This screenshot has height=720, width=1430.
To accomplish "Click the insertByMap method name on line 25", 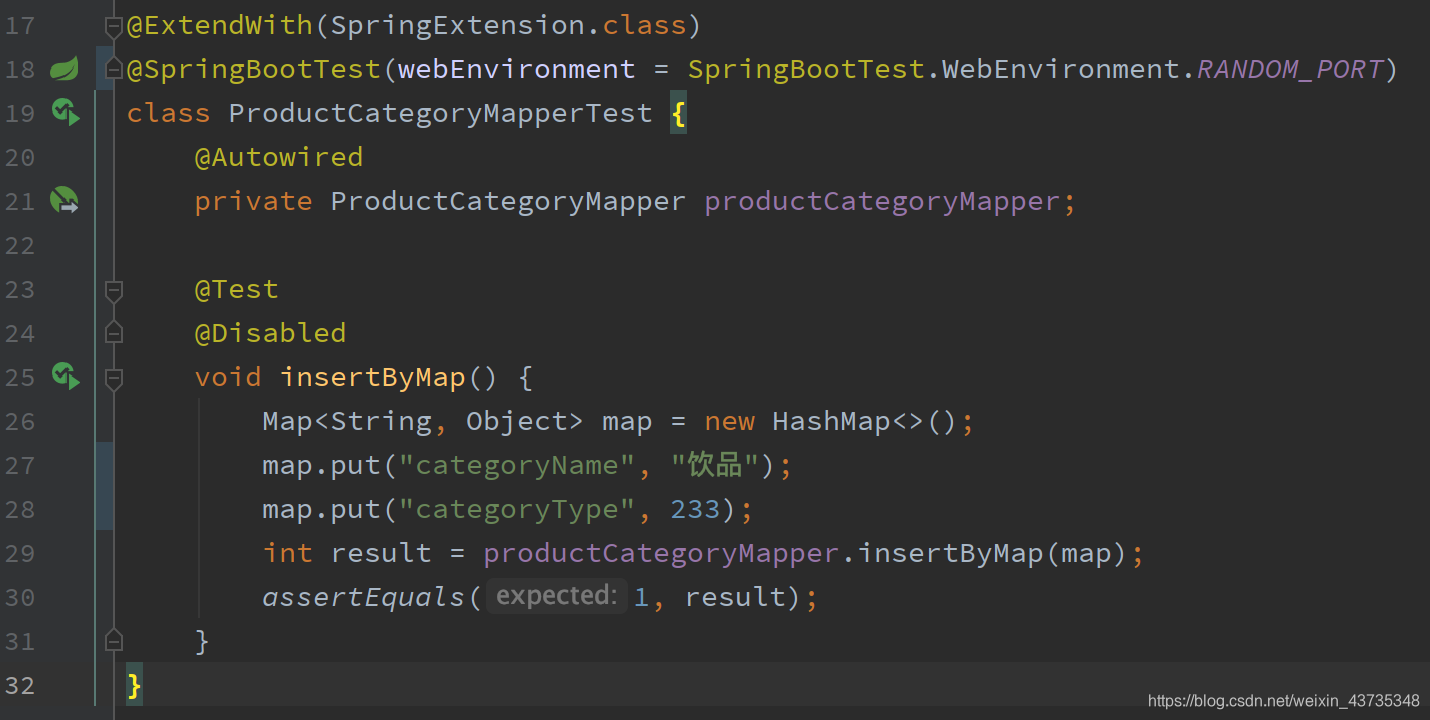I will pyautogui.click(x=373, y=377).
